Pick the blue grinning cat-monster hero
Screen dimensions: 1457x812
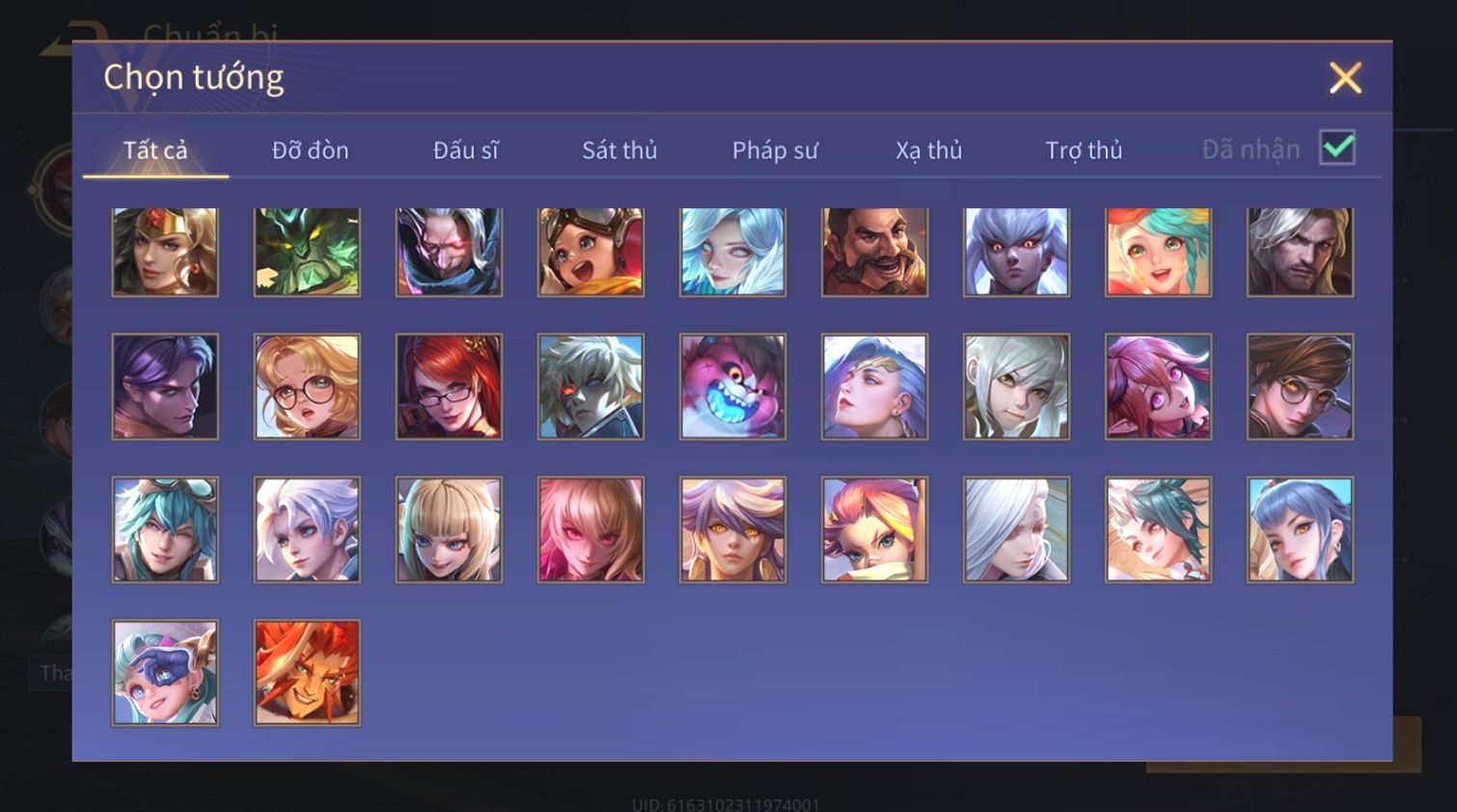coord(732,387)
